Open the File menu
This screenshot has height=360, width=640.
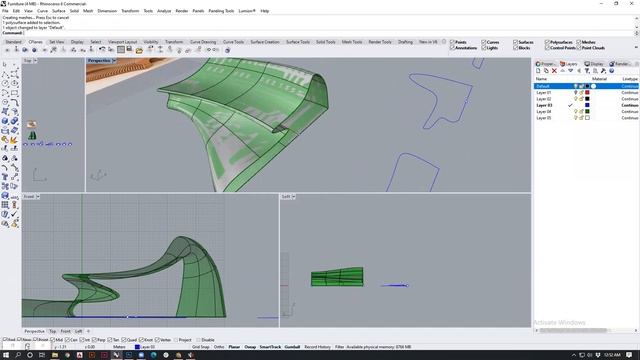5,11
